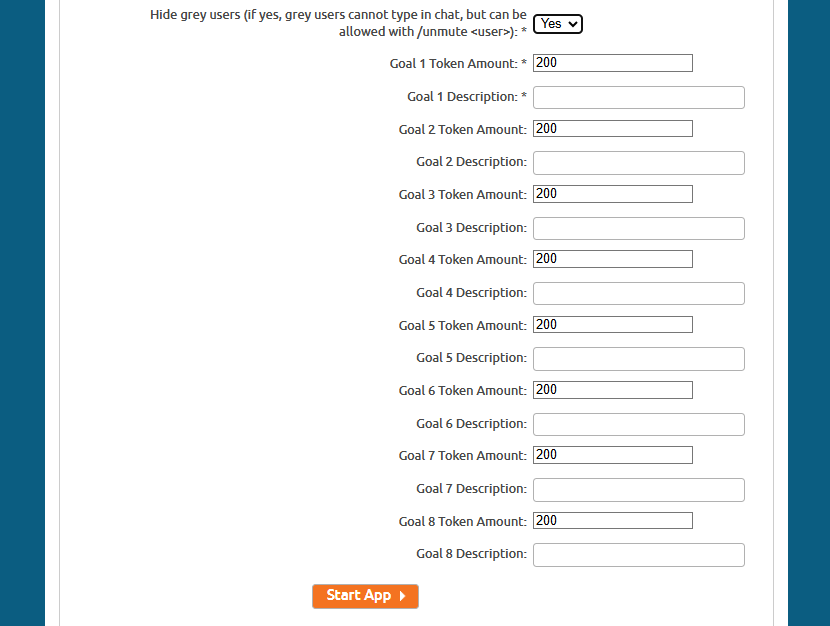Click the Goal 7 Description field
830x626 pixels.
click(x=638, y=489)
